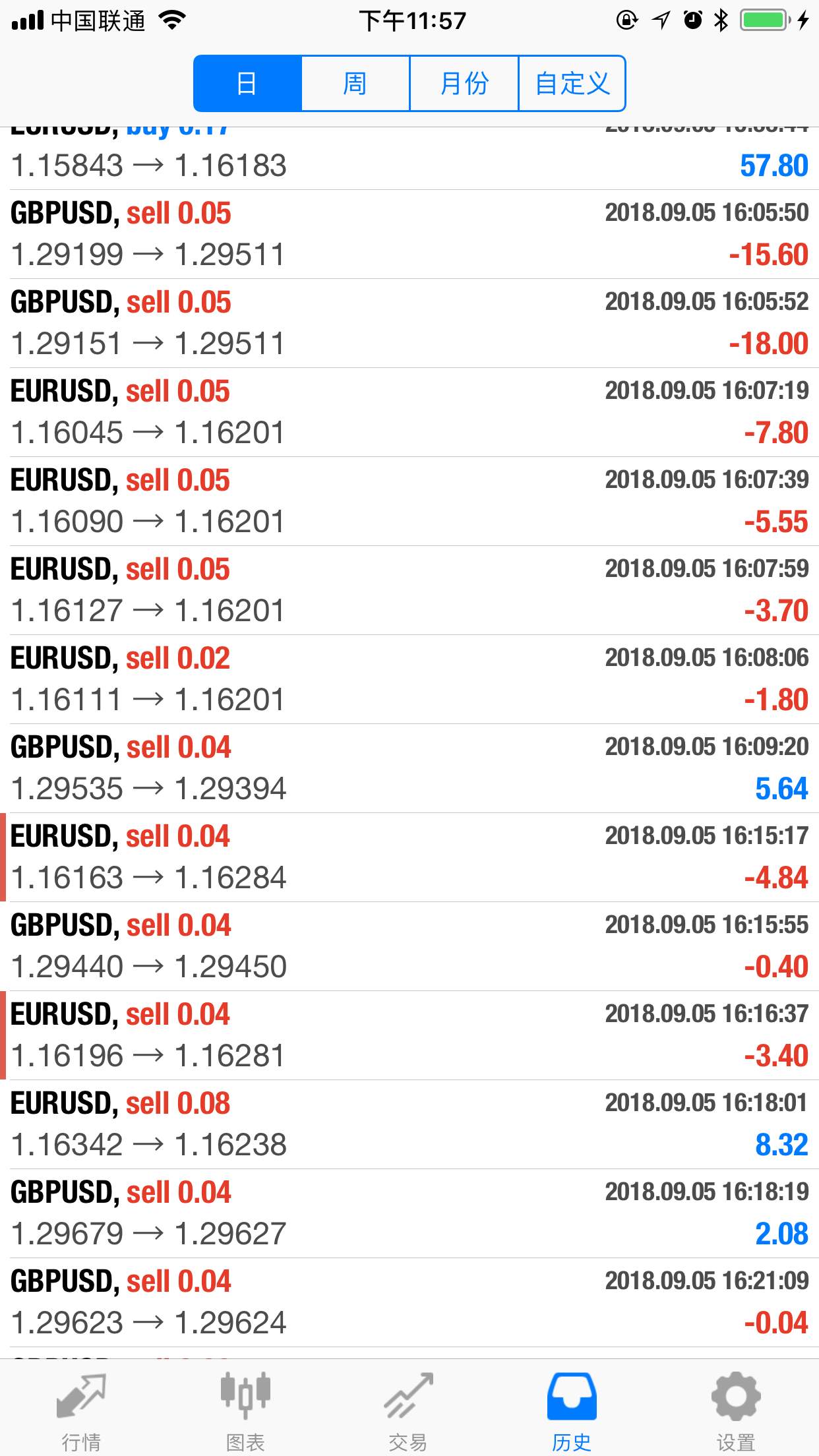Viewport: 819px width, 1456px height.
Task: Open red-marked EURUSD trade at 16:15:17
Action: [409, 857]
